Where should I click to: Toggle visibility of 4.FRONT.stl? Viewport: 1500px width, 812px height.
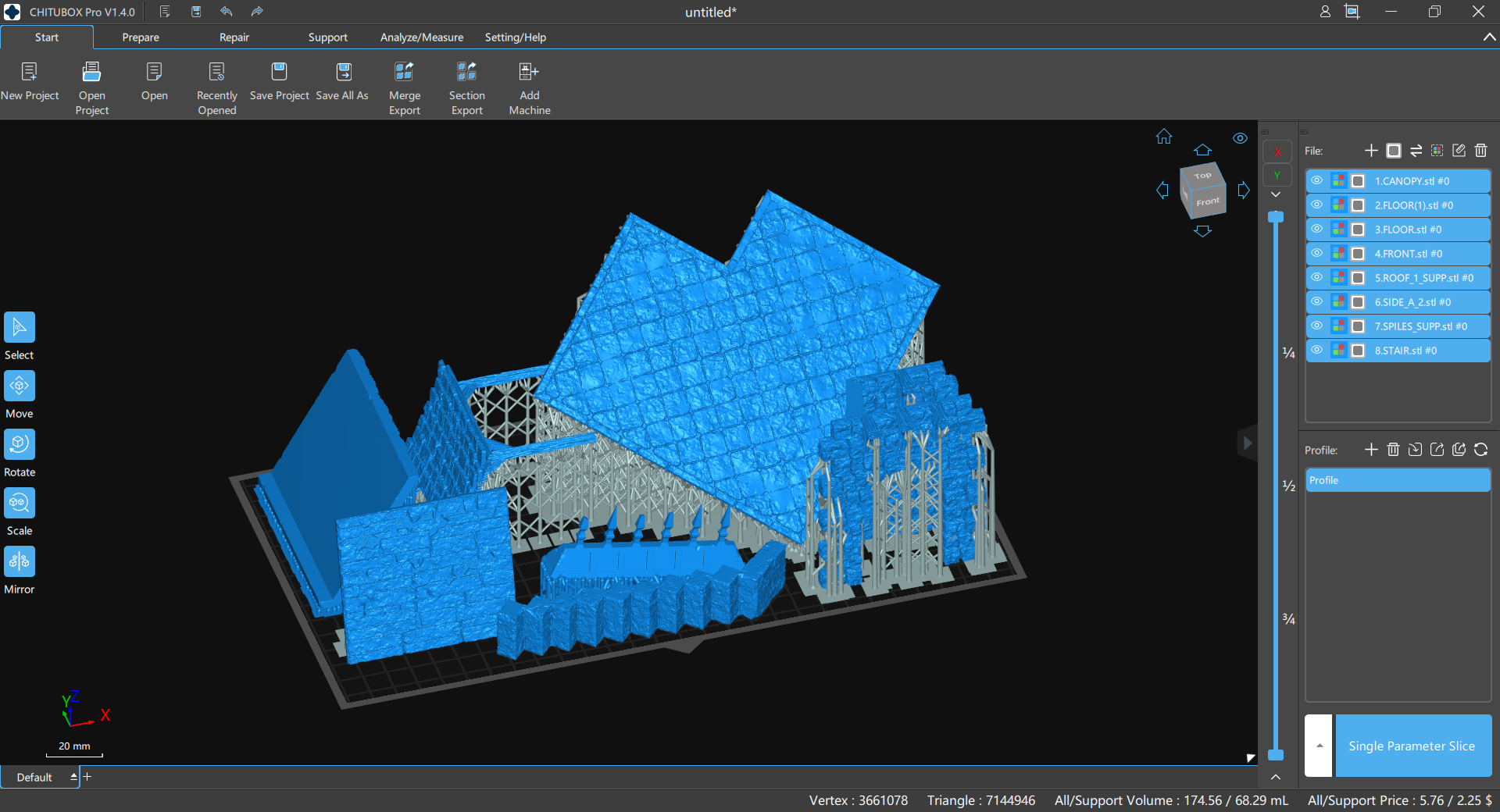point(1317,254)
